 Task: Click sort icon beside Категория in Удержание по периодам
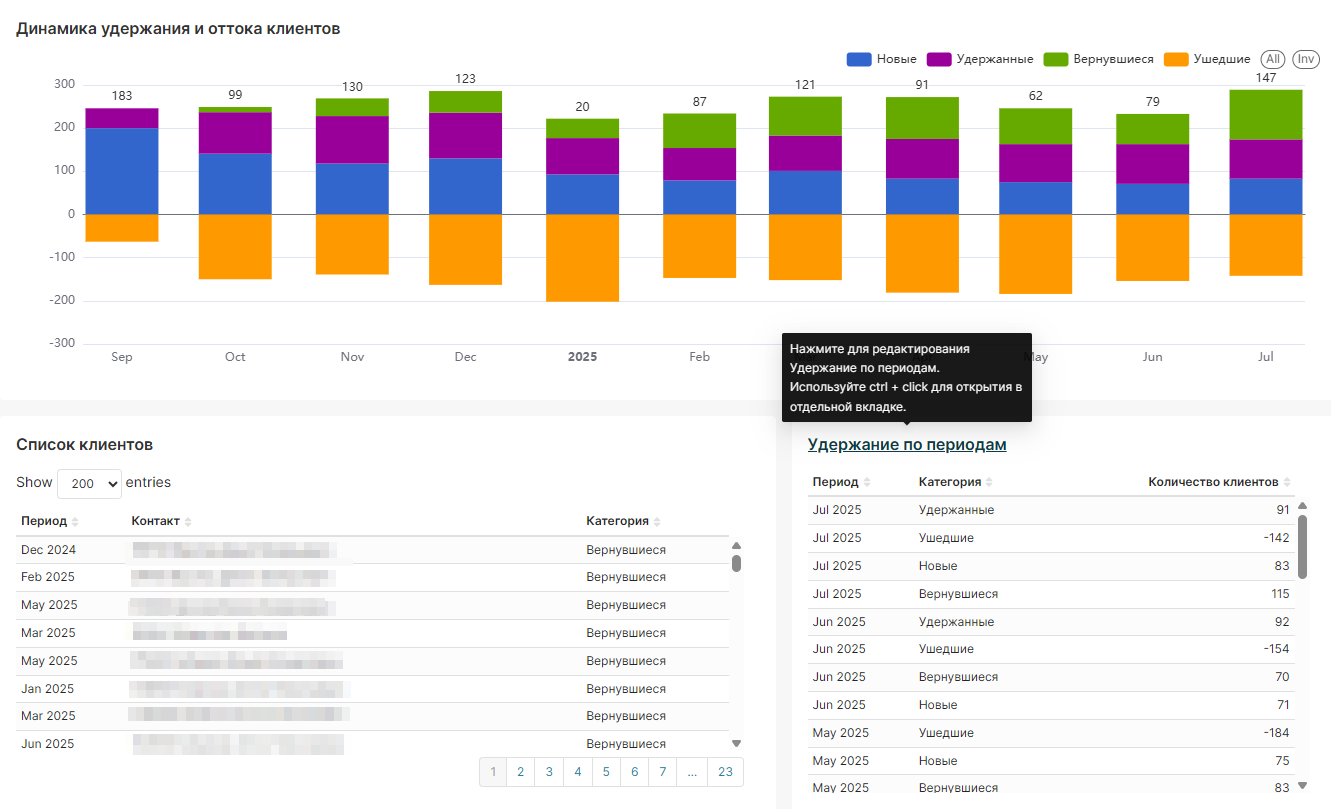(x=990, y=482)
